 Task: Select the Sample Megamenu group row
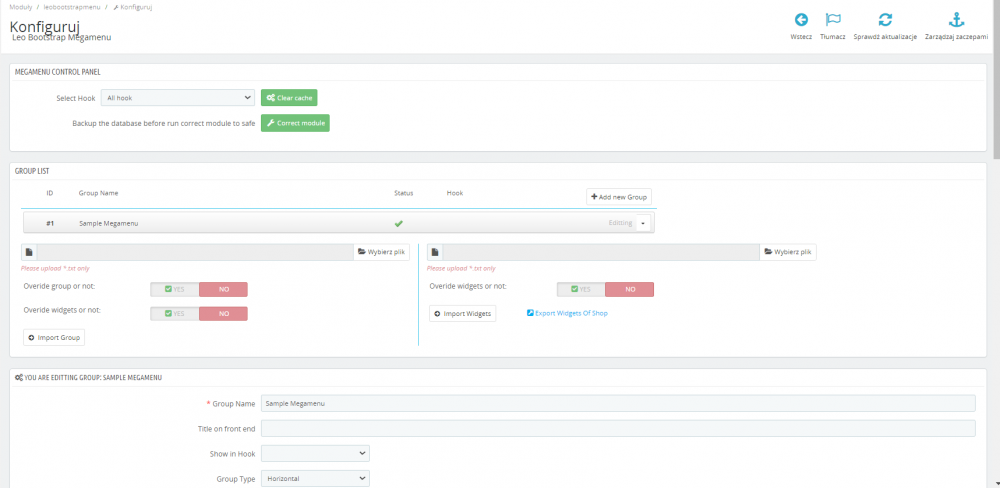click(339, 223)
